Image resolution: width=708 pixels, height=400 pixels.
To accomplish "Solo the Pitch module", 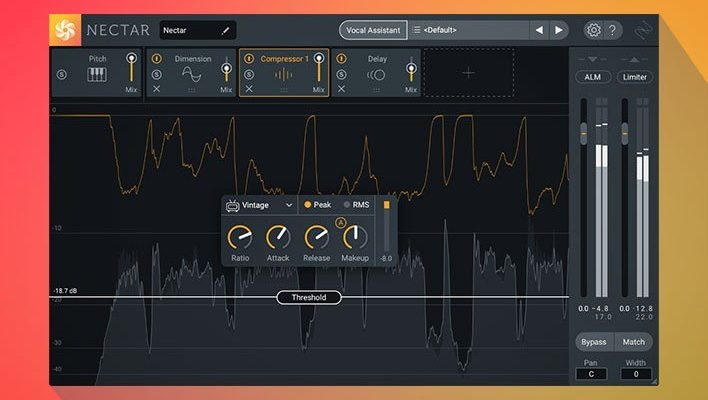I will [62, 75].
